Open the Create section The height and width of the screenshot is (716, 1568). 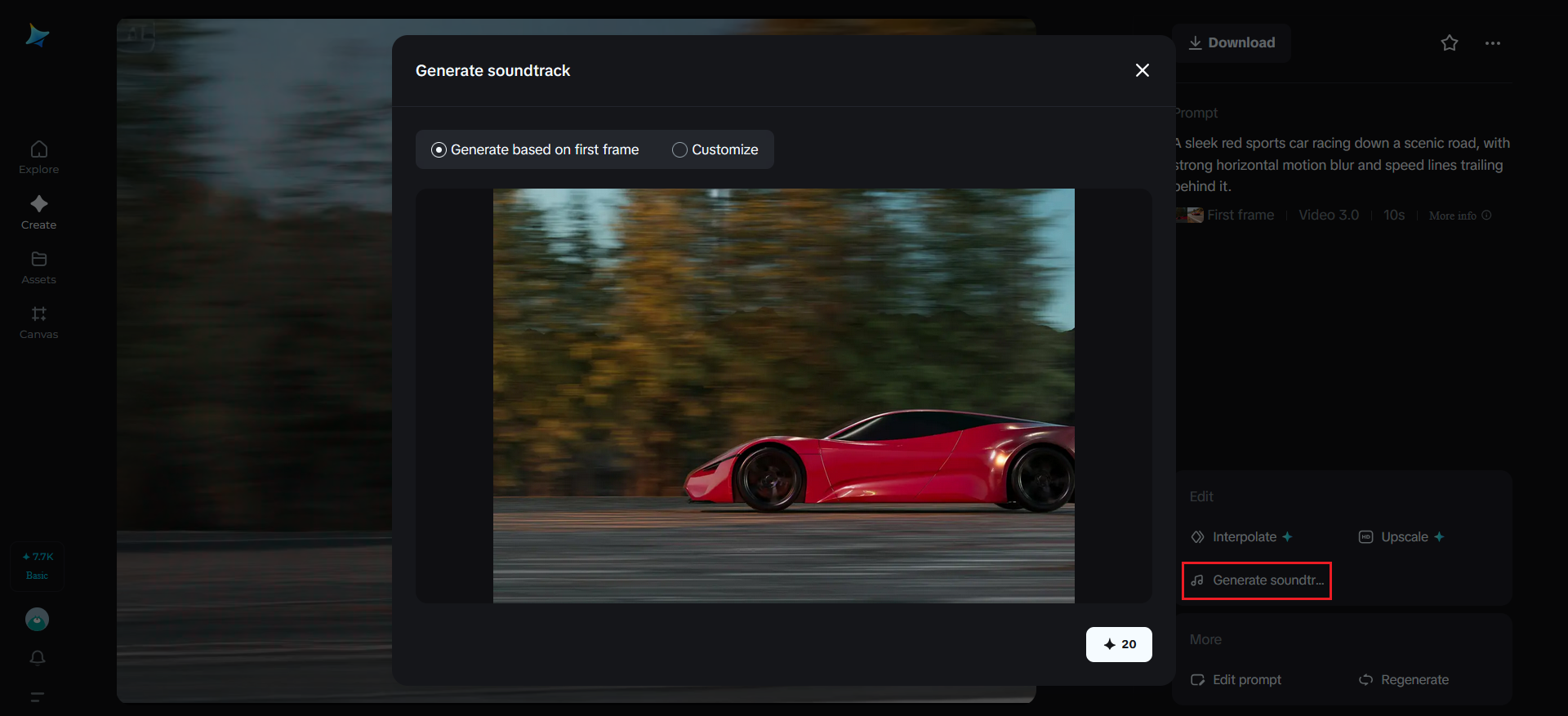pos(39,212)
